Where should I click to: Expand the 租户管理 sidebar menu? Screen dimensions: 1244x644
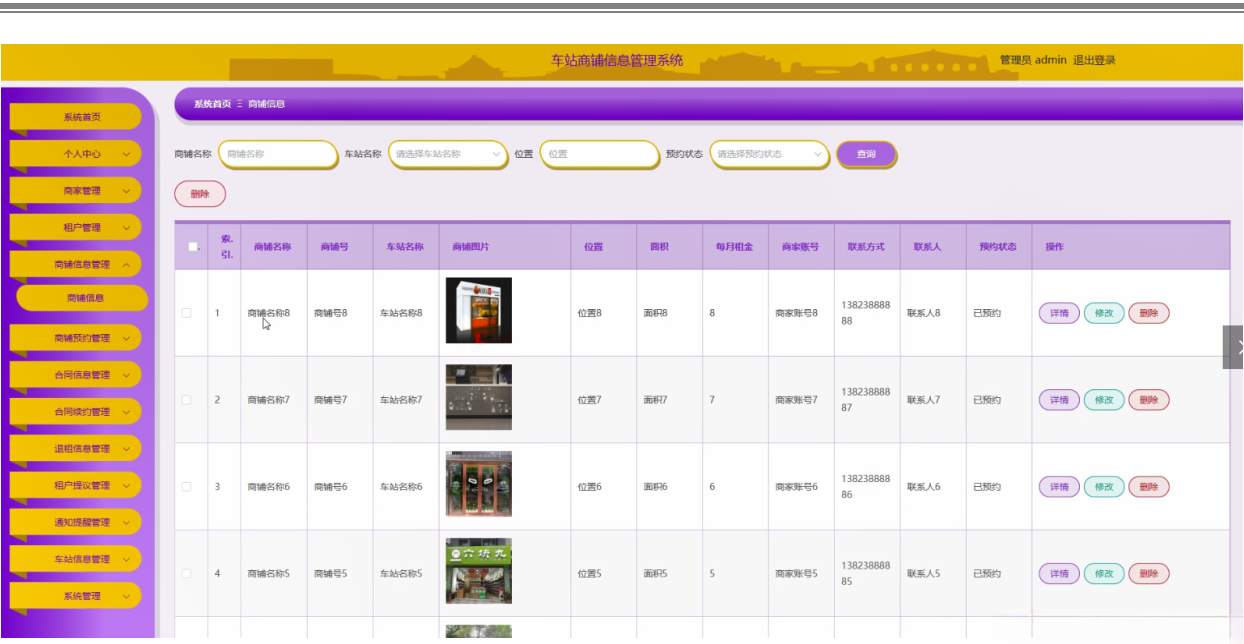point(76,227)
